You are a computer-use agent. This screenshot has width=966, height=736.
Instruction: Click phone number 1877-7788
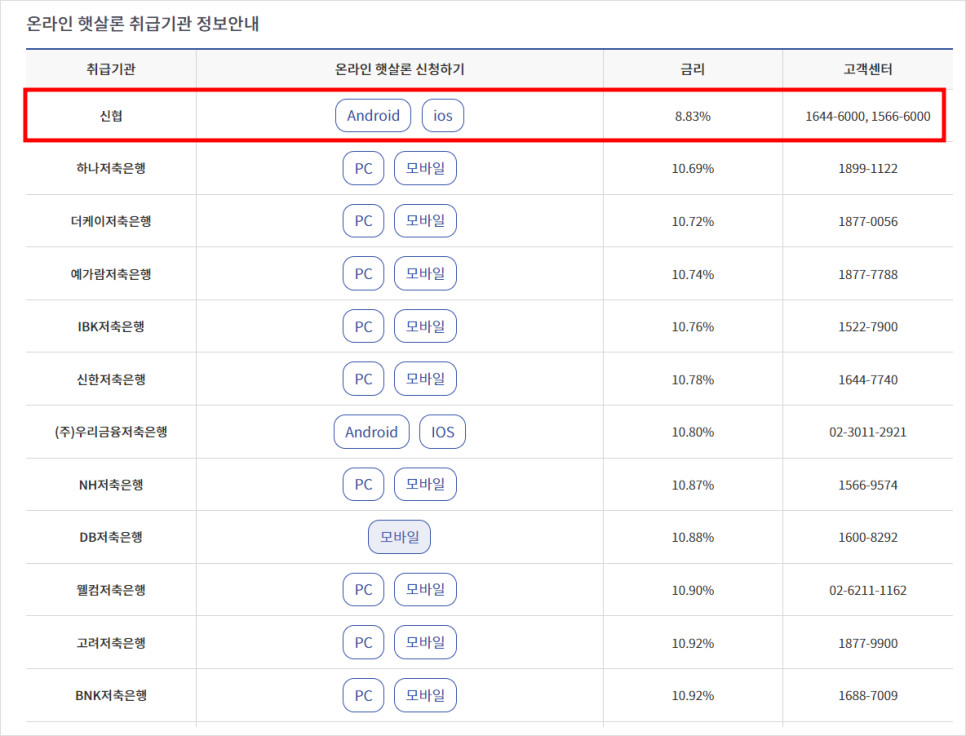pos(867,274)
